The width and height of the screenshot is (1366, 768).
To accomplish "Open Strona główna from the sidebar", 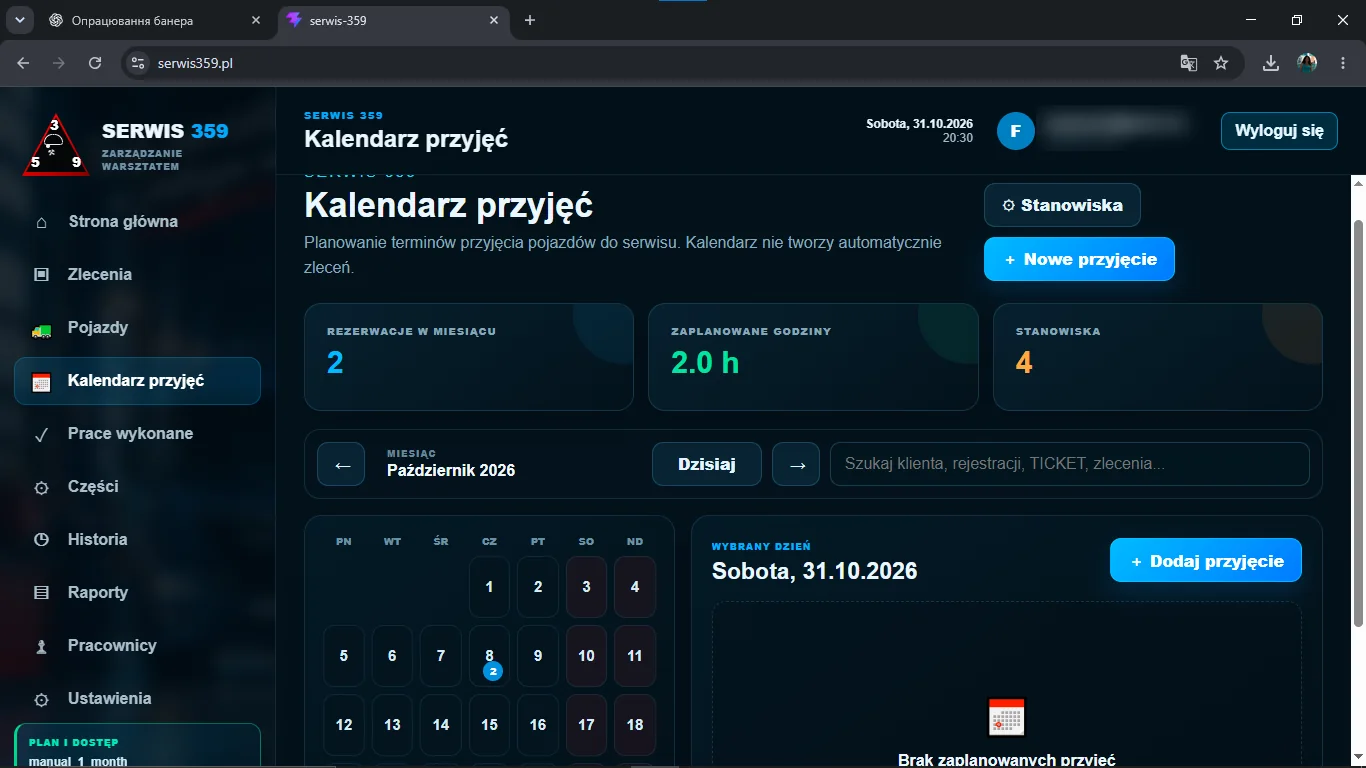I will (137, 222).
